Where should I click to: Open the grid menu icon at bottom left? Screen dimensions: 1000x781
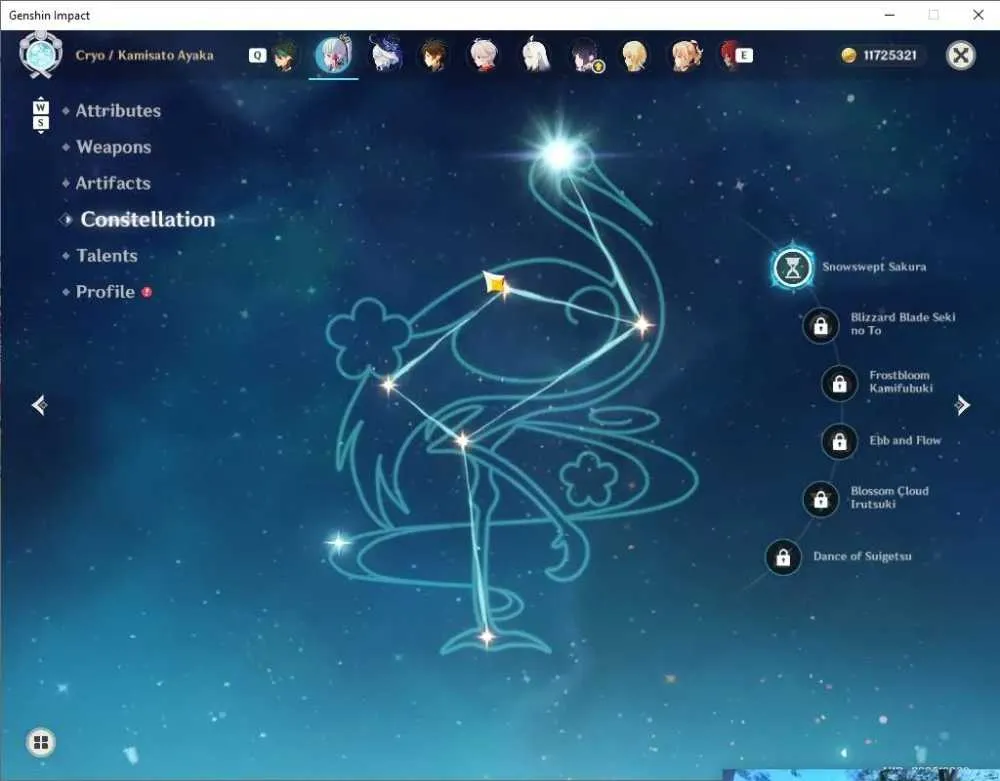tap(41, 742)
